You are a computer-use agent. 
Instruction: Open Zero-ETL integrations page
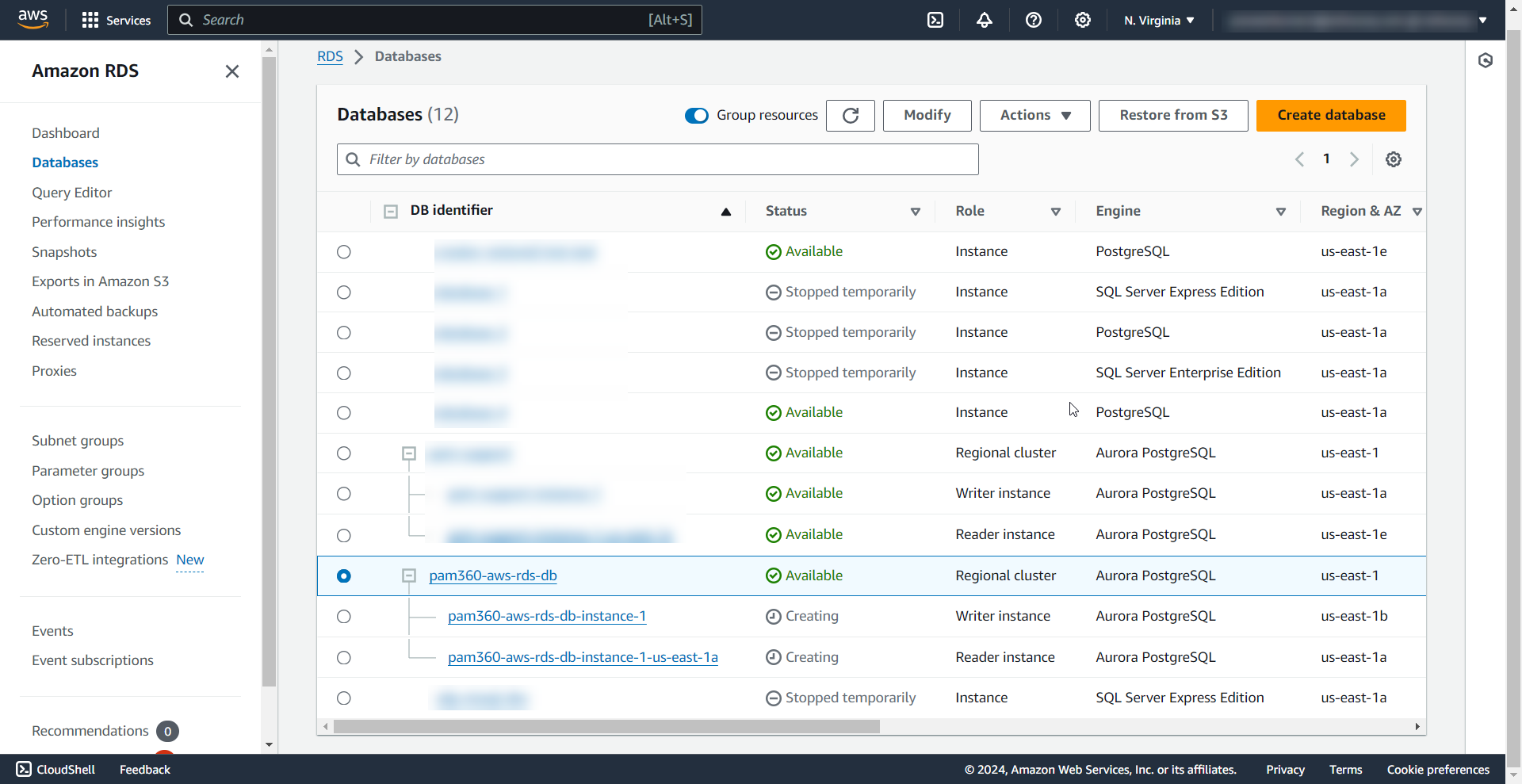[100, 560]
